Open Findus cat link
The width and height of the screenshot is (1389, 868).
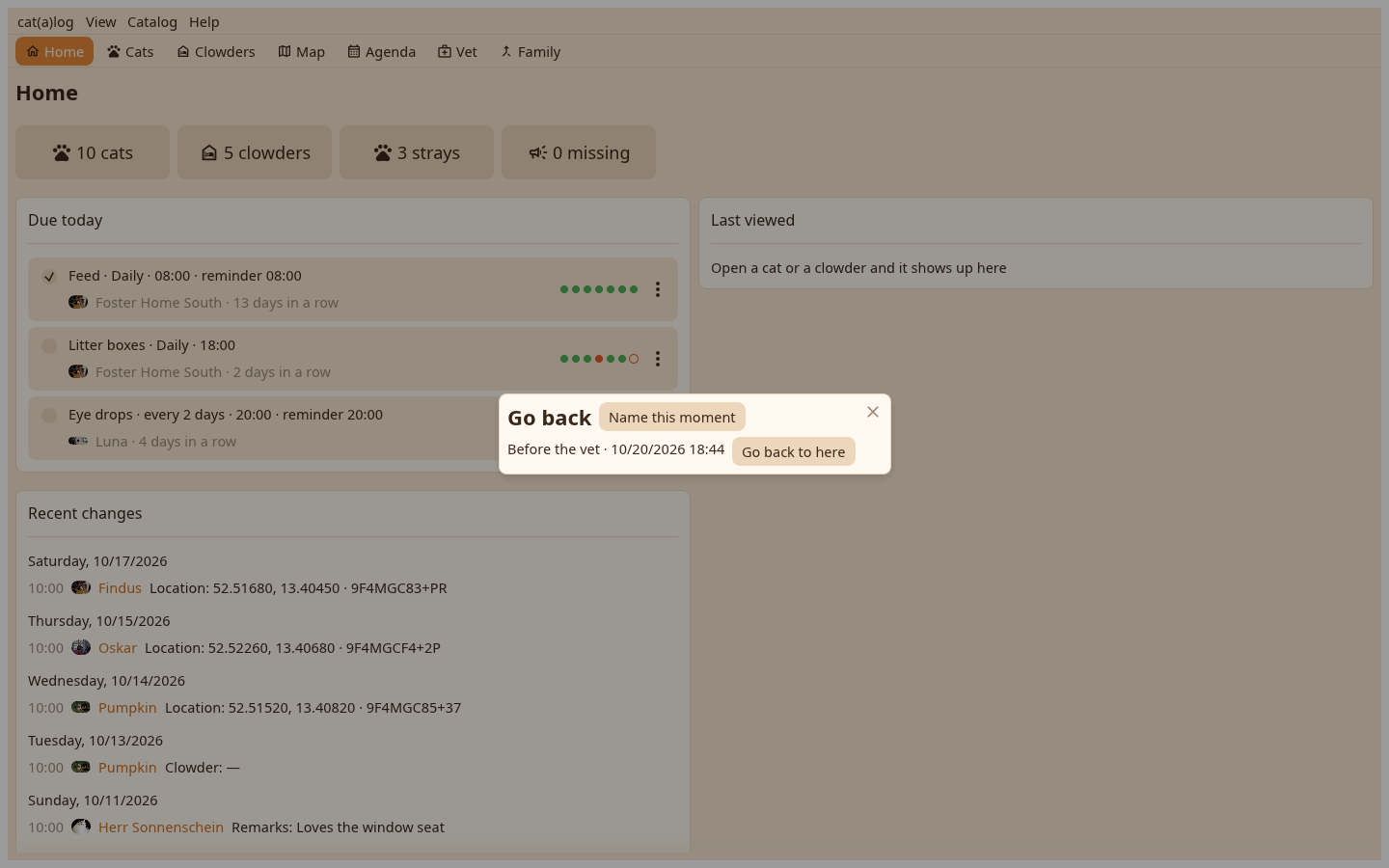tap(120, 588)
